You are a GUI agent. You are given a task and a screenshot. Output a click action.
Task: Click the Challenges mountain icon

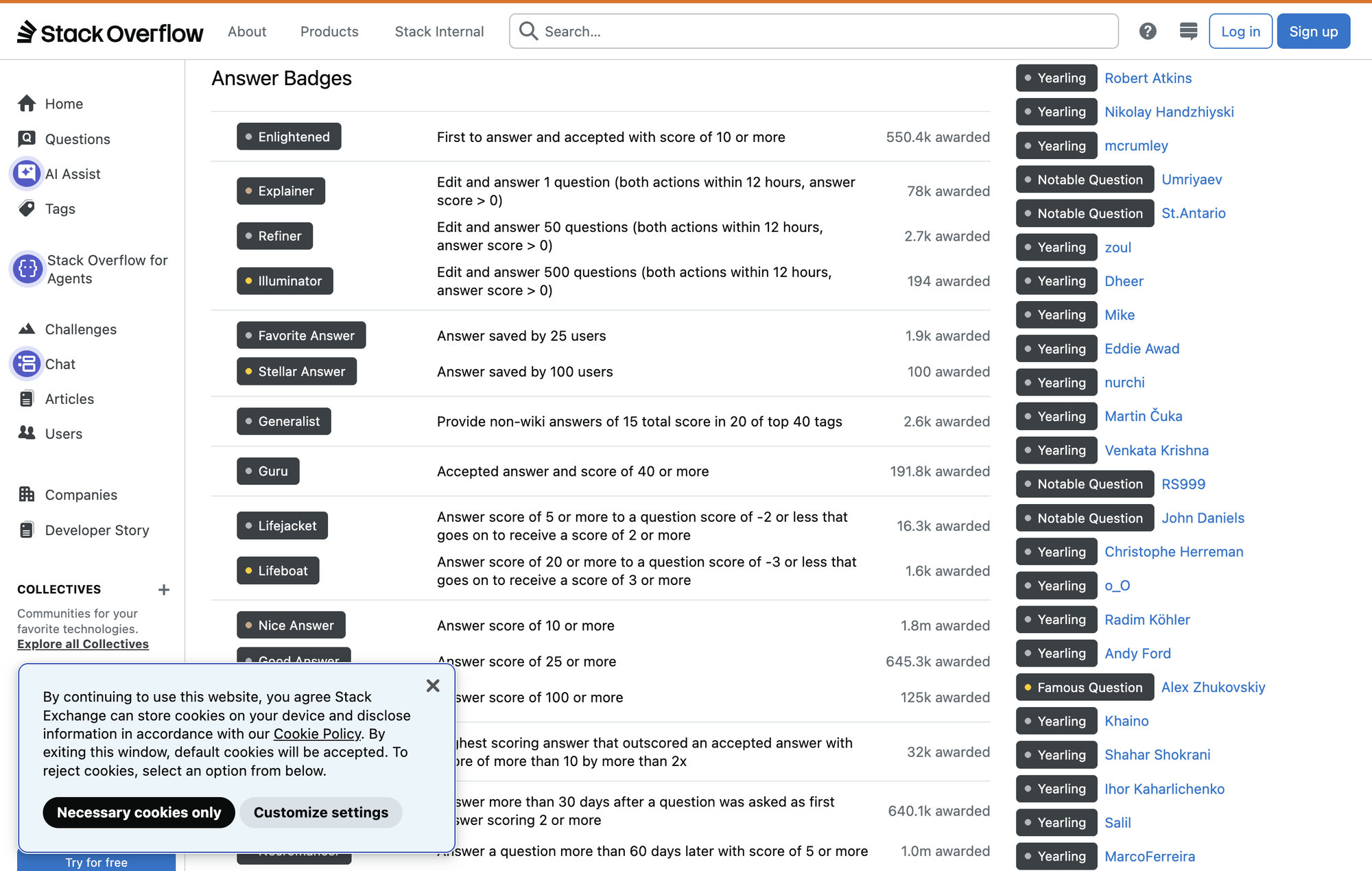[x=27, y=329]
